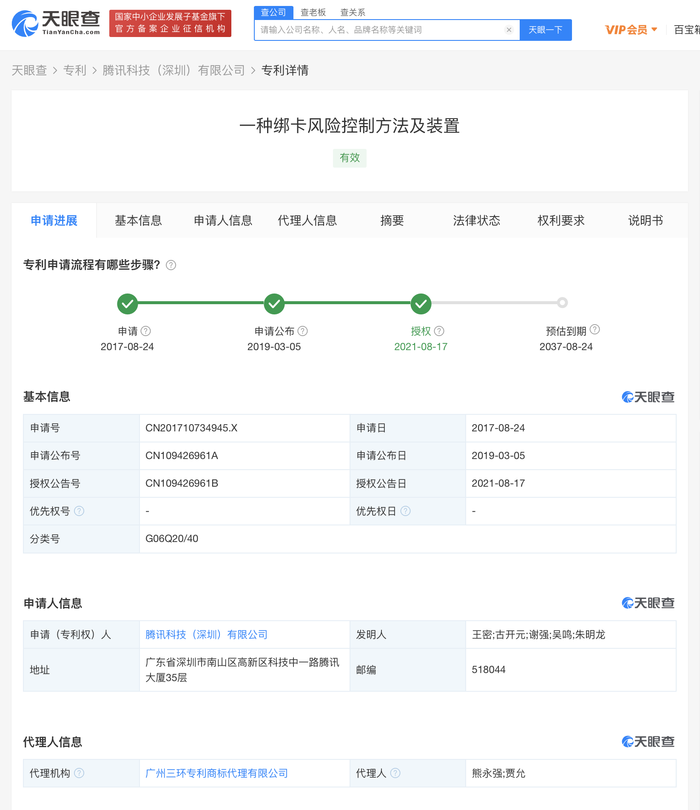Screen dimensions: 700x810
Task: Click classification code G06Q20/40
Action: tap(172, 538)
